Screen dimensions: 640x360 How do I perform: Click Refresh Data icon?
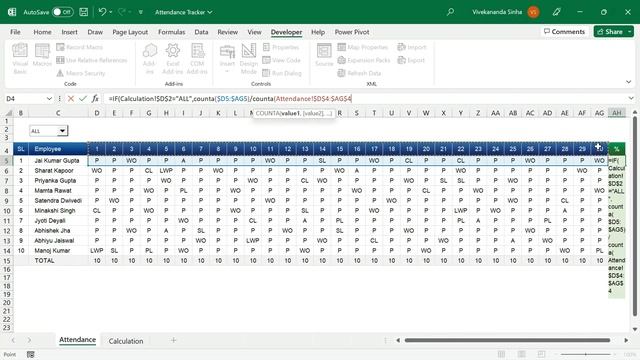tap(342, 73)
